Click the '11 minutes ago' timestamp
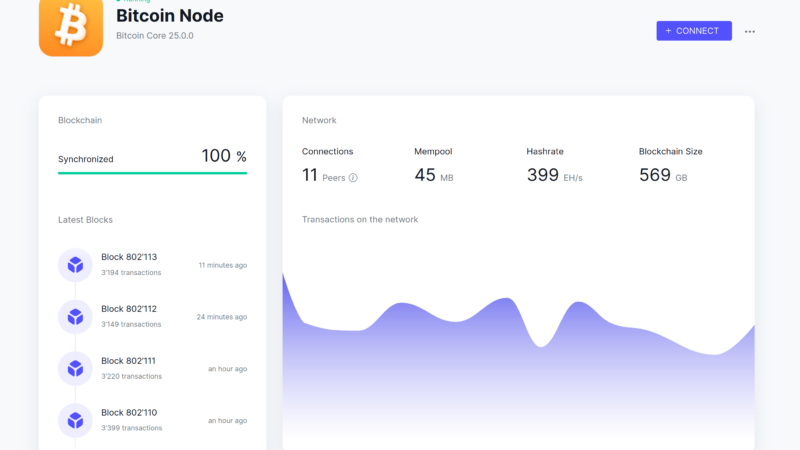Viewport: 800px width, 450px height. [x=223, y=265]
